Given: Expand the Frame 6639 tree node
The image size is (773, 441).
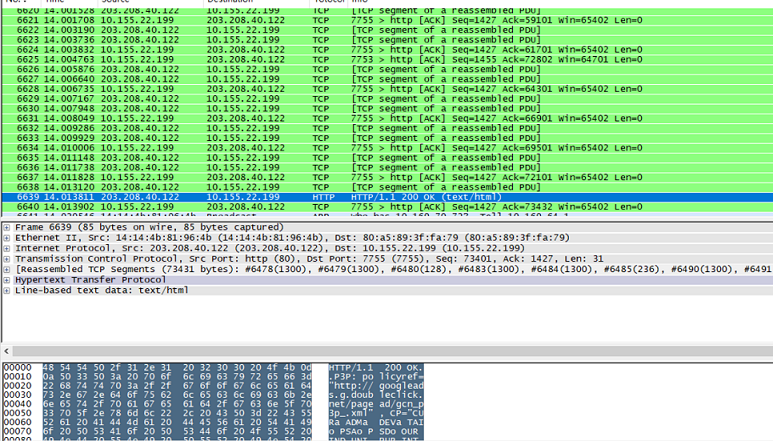Looking at the screenshot, I should (7, 228).
